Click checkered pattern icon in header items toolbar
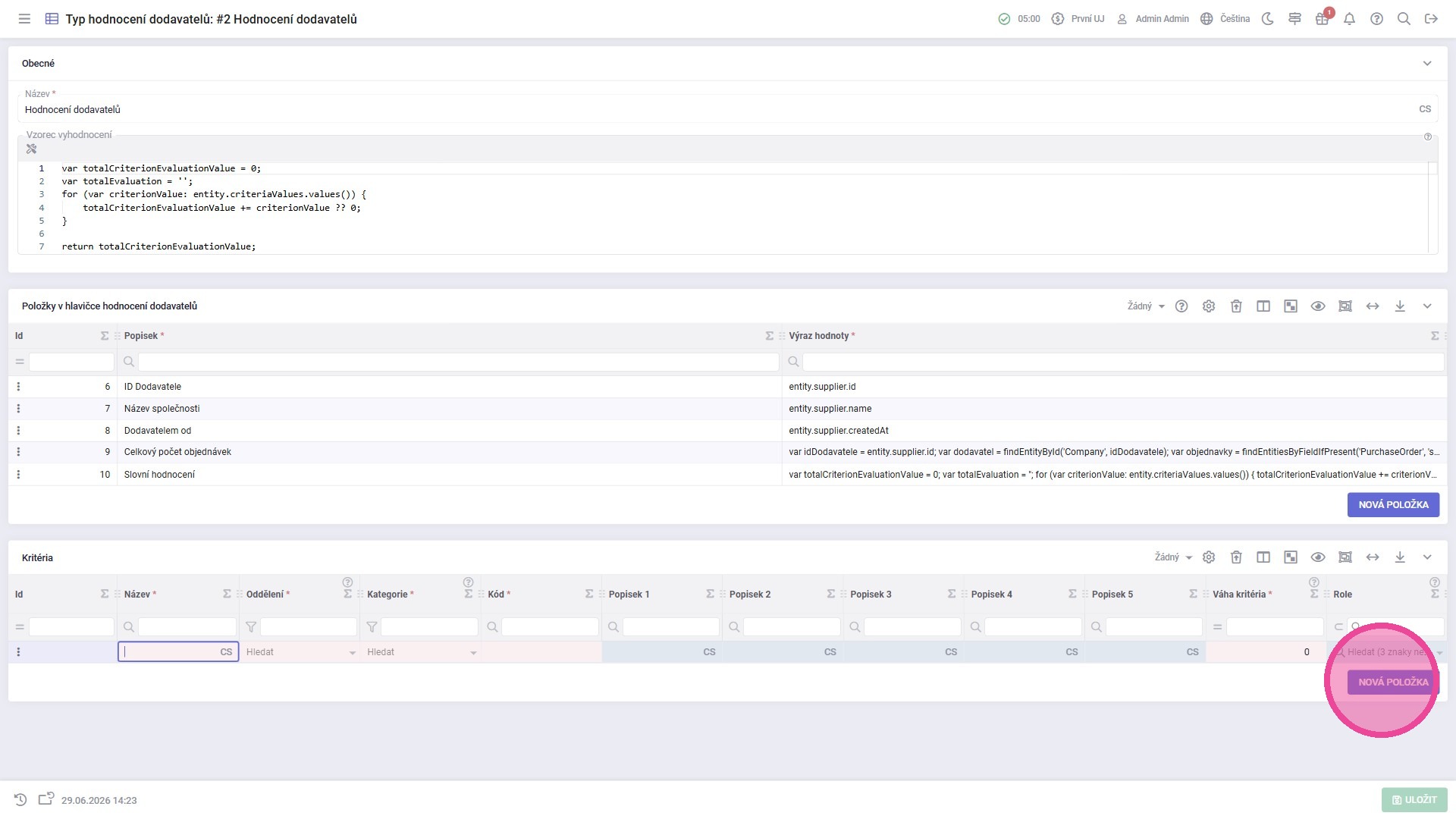 1291,306
